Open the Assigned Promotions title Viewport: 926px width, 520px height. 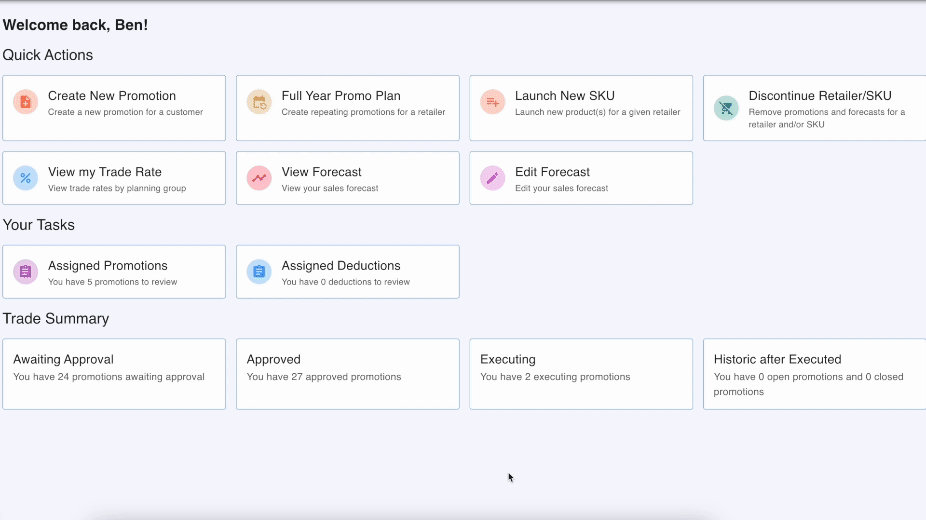click(x=107, y=266)
